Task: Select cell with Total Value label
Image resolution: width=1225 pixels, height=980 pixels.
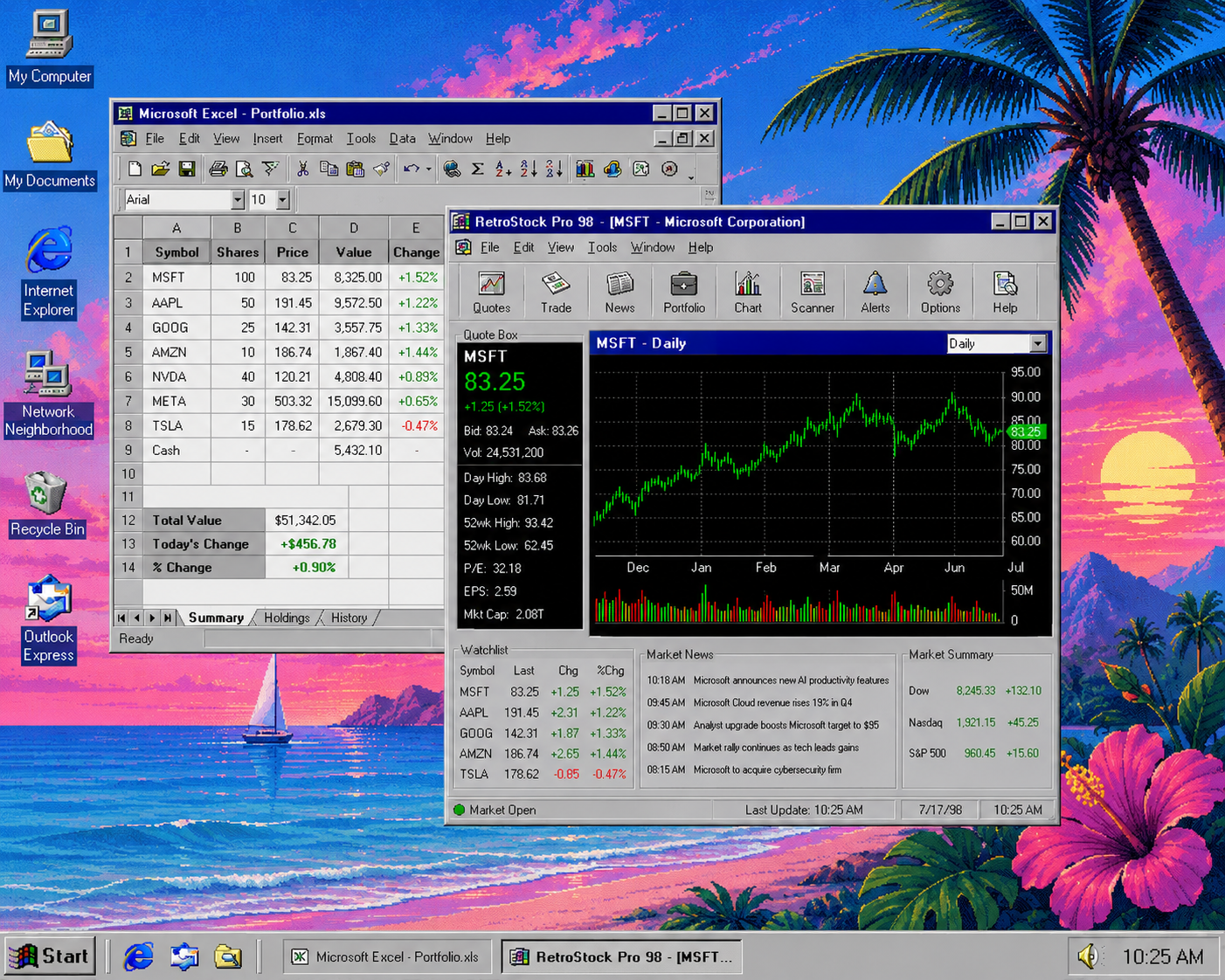Action: pyautogui.click(x=204, y=521)
